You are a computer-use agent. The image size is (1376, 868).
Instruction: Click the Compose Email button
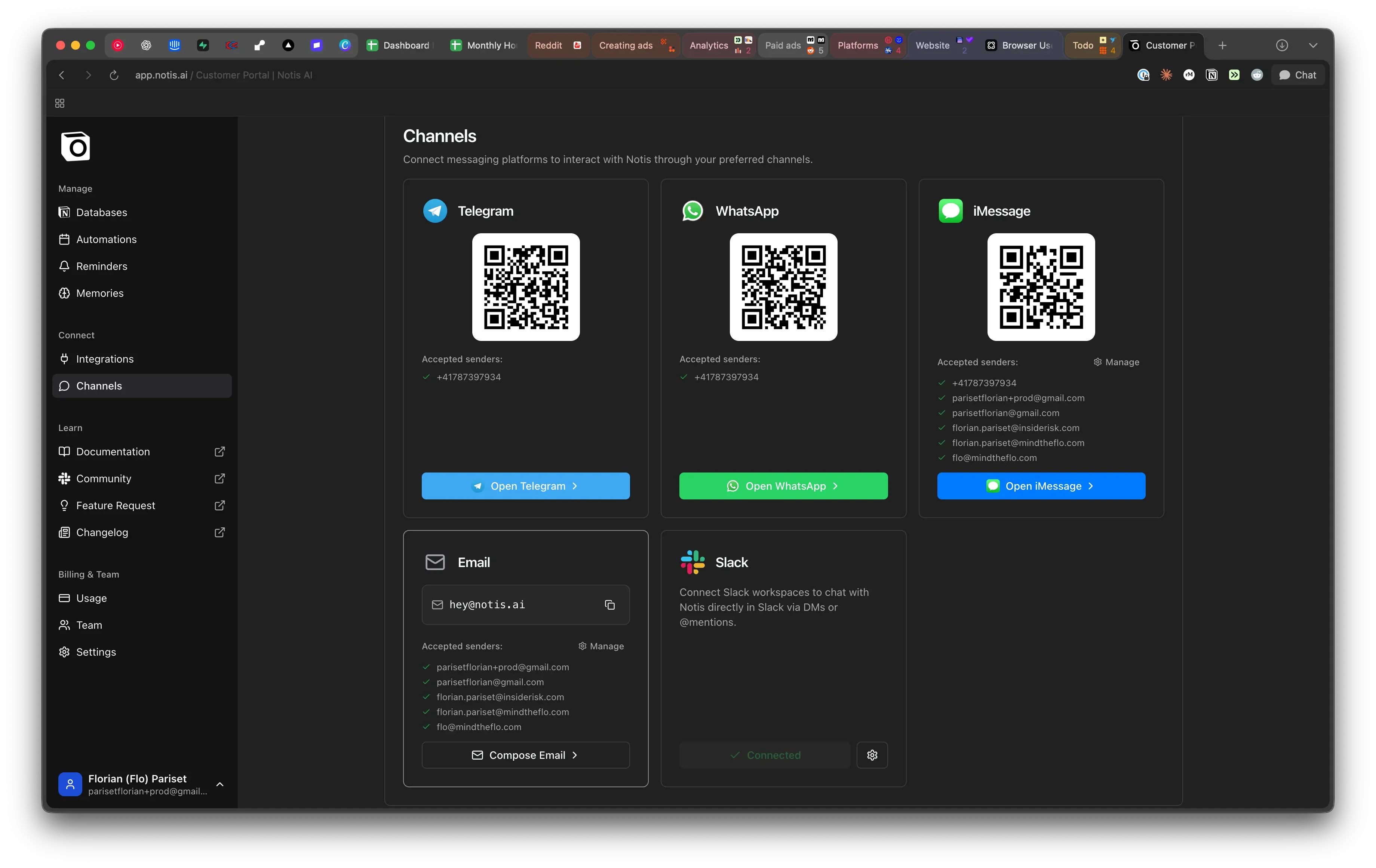pos(525,754)
